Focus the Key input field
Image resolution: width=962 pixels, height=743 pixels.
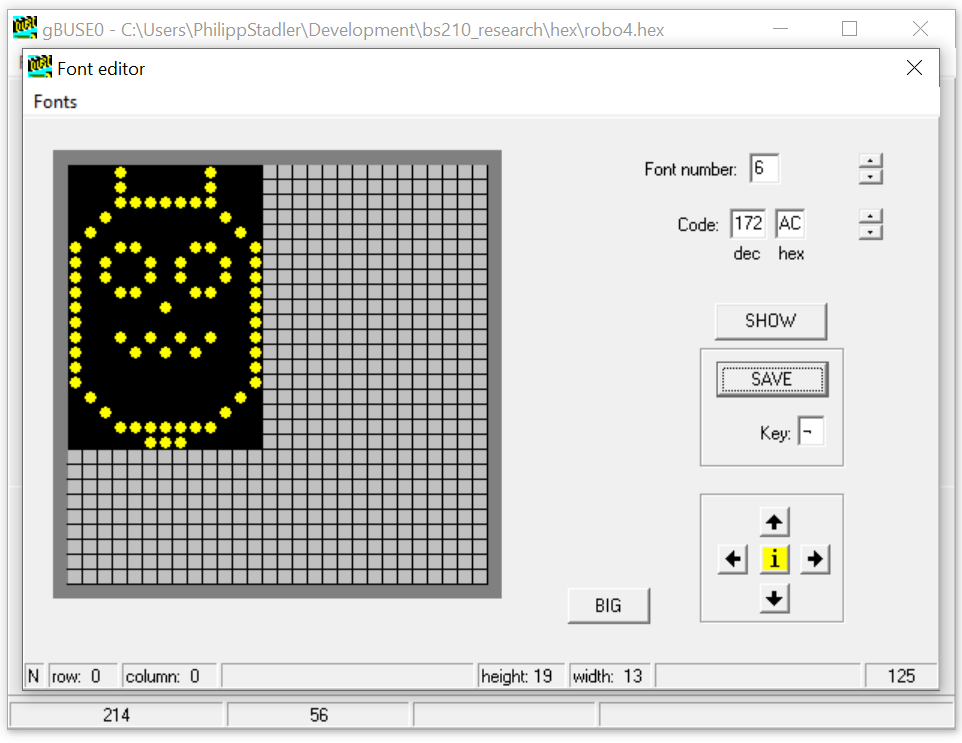click(810, 431)
